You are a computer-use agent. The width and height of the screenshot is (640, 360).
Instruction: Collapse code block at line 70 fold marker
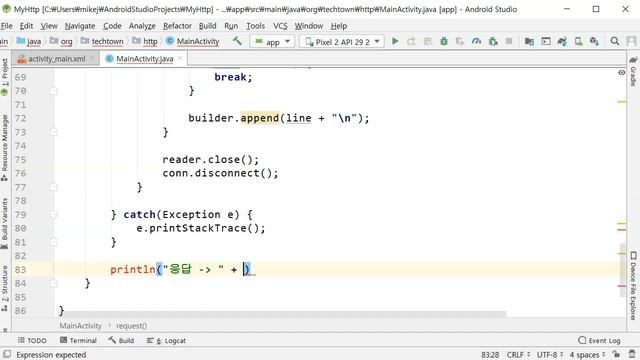tap(53, 91)
